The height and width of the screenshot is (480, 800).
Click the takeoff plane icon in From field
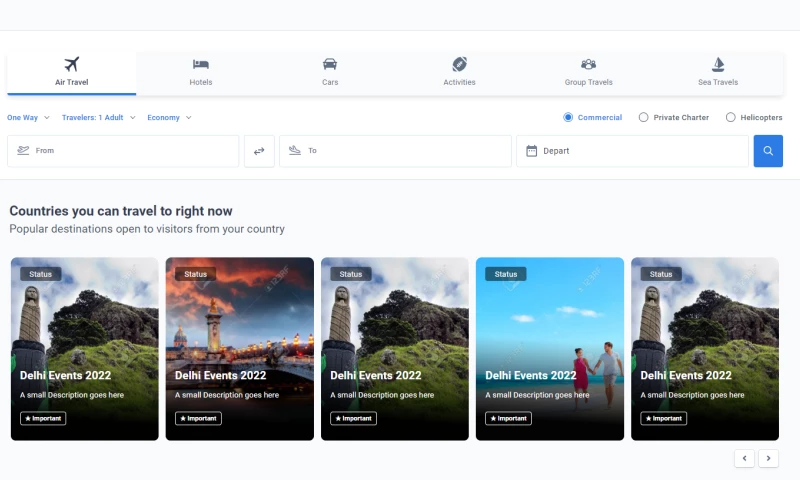pyautogui.click(x=23, y=150)
